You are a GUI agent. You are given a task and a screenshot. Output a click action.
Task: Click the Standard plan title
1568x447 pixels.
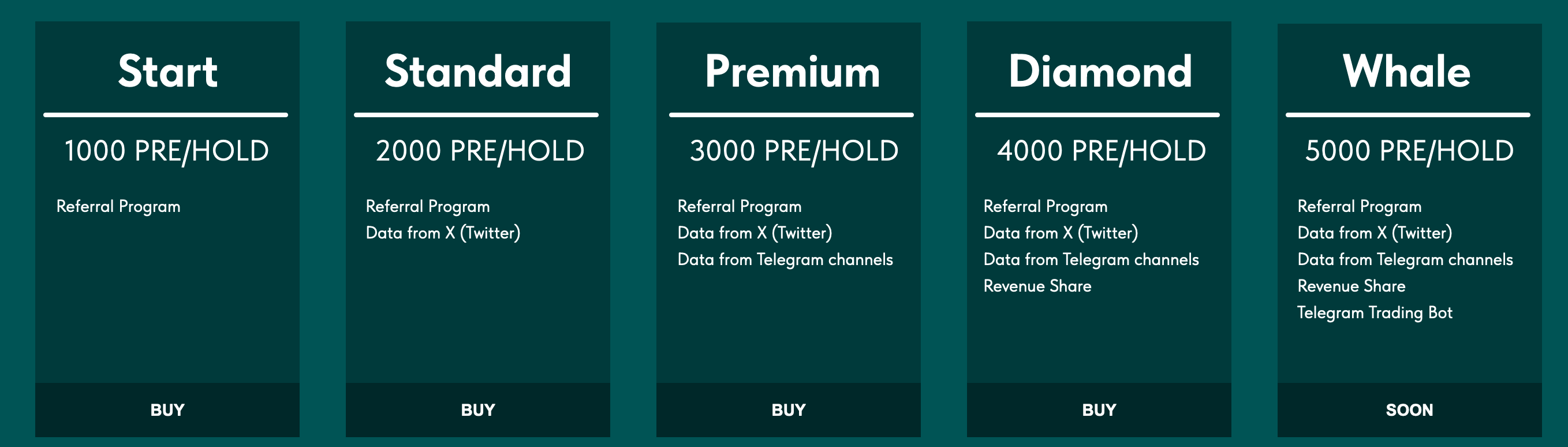(478, 71)
